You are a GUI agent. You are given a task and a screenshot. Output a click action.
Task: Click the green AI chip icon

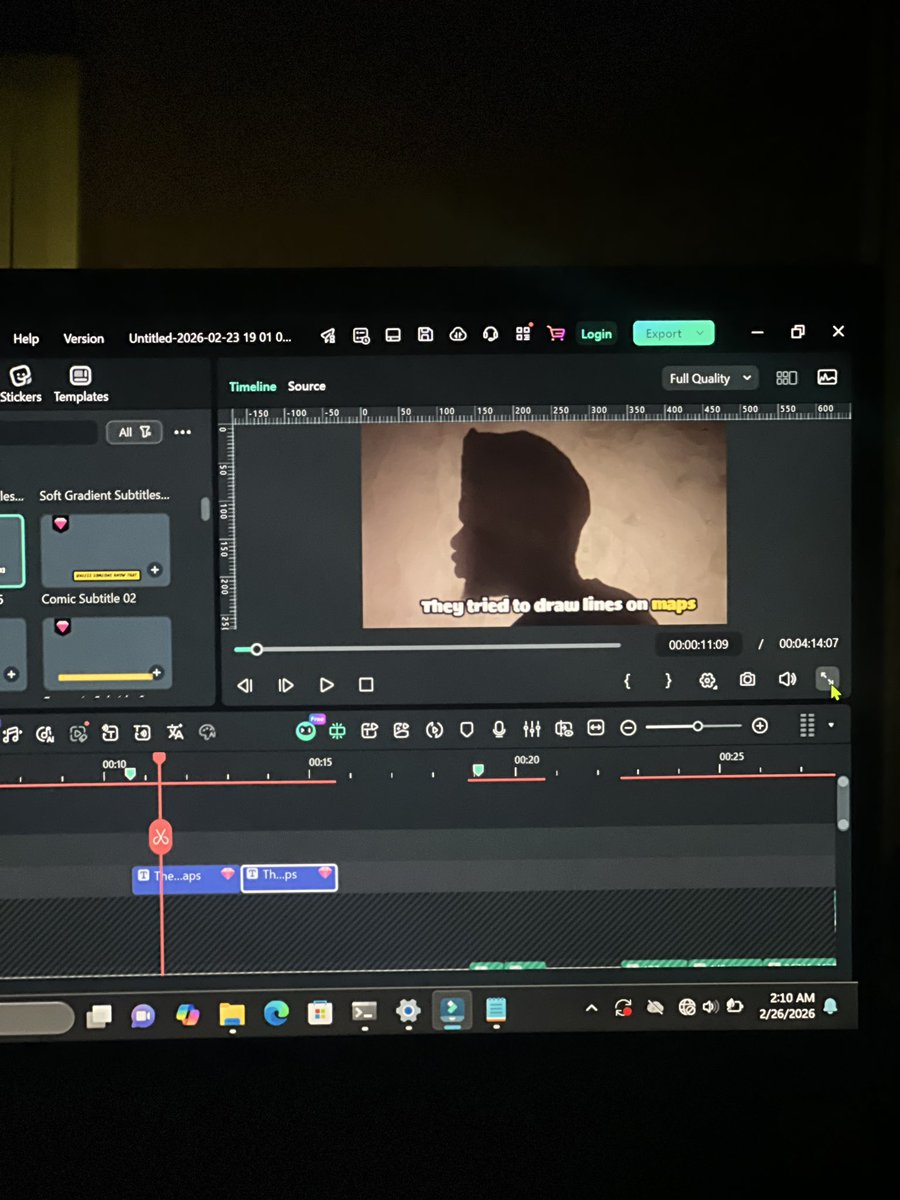point(338,730)
